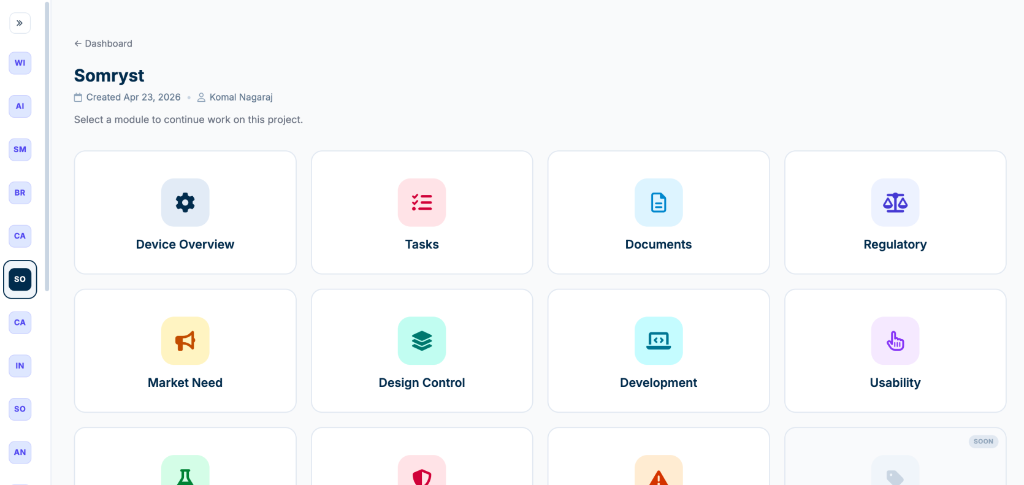Open the Usability module label

(x=895, y=383)
